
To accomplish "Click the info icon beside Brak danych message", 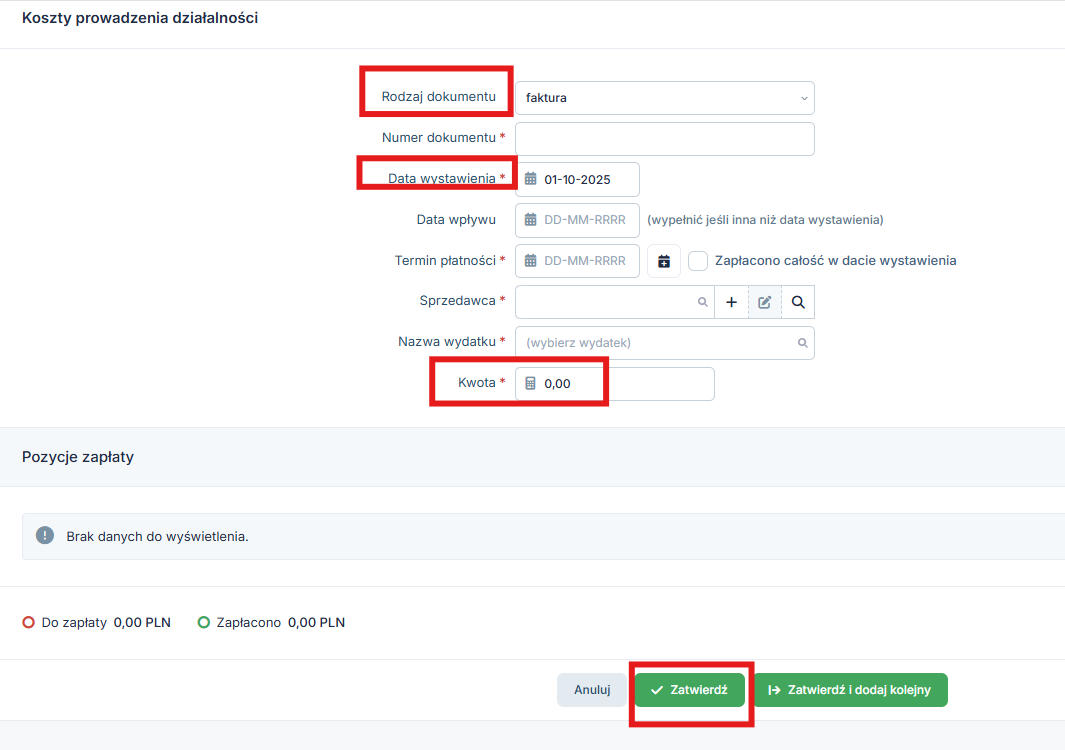I will pos(45,536).
